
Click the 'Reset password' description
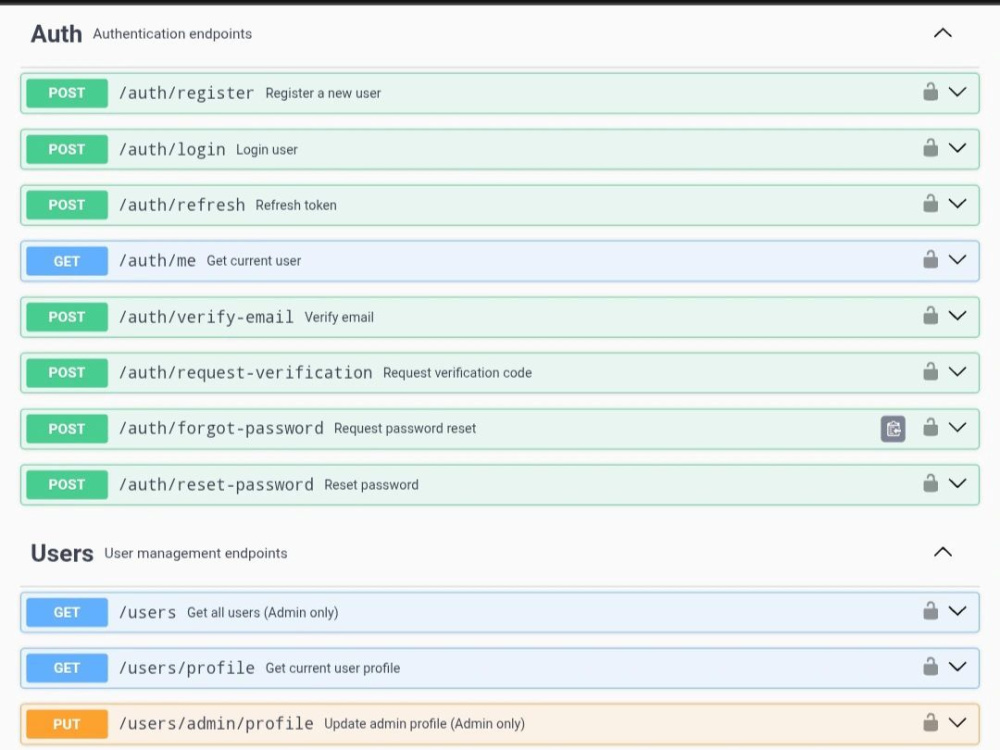point(371,485)
